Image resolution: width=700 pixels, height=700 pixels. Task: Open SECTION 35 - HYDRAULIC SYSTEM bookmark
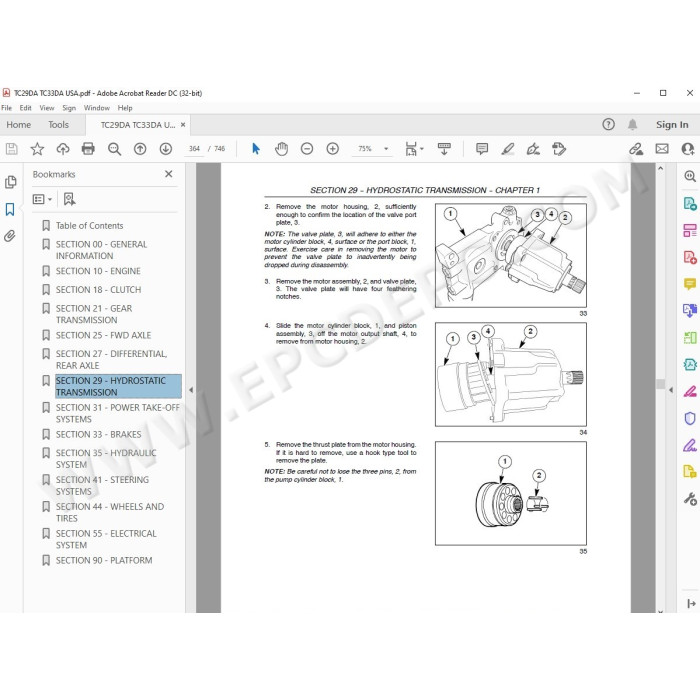coord(106,459)
